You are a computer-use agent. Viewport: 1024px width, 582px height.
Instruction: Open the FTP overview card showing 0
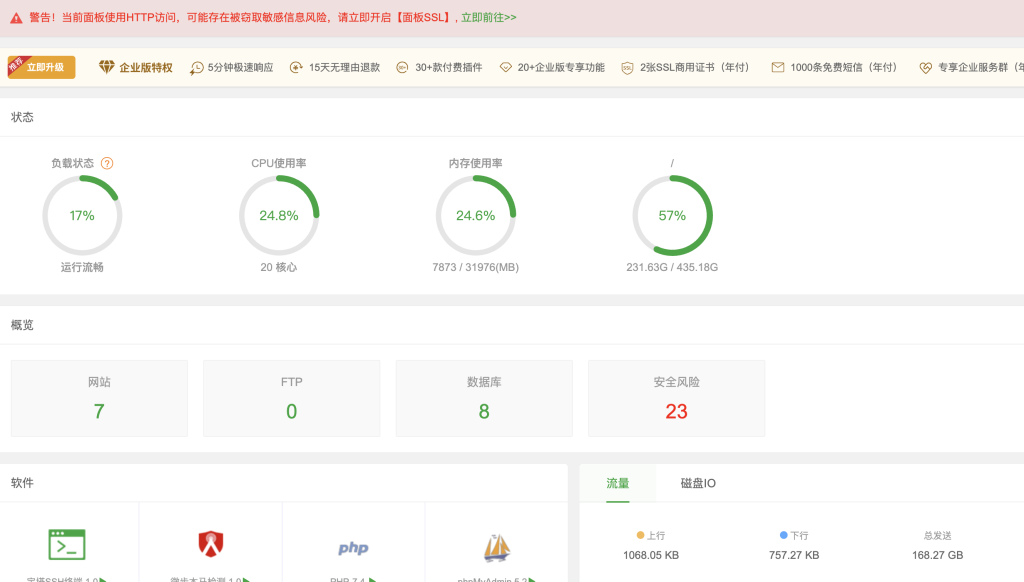coord(291,398)
